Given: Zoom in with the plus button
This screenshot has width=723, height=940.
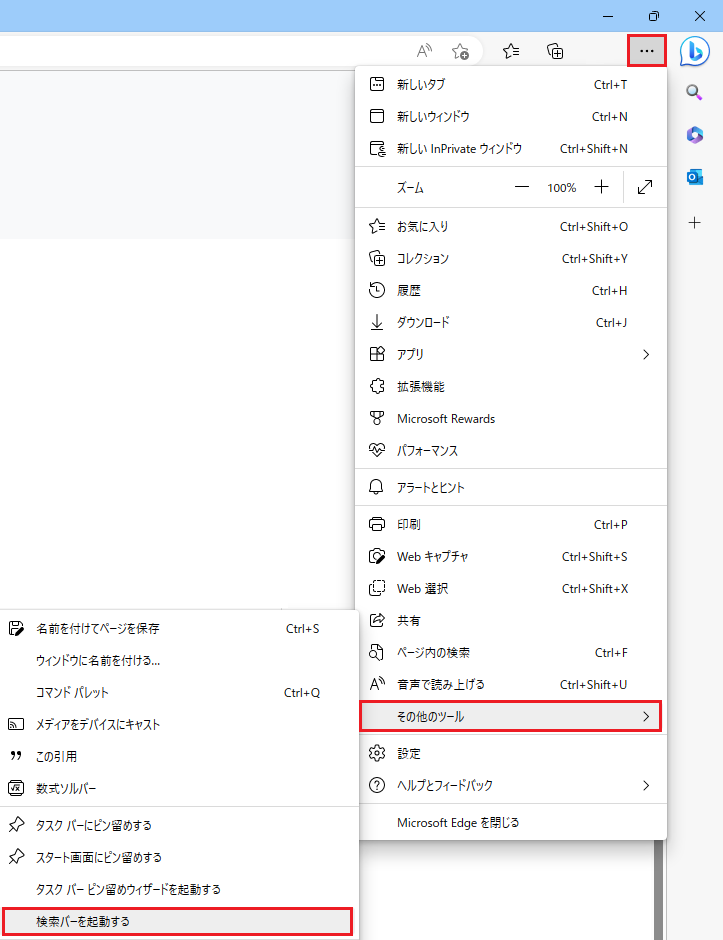Looking at the screenshot, I should pyautogui.click(x=601, y=187).
